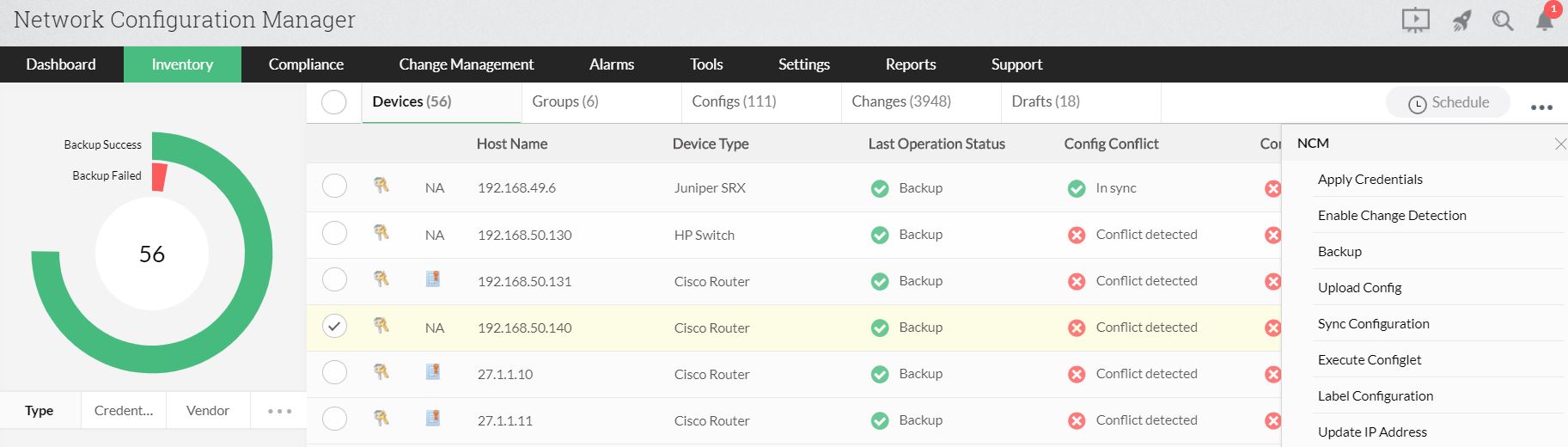The width and height of the screenshot is (1568, 447).
Task: Open the Compliance menu
Action: (x=306, y=64)
